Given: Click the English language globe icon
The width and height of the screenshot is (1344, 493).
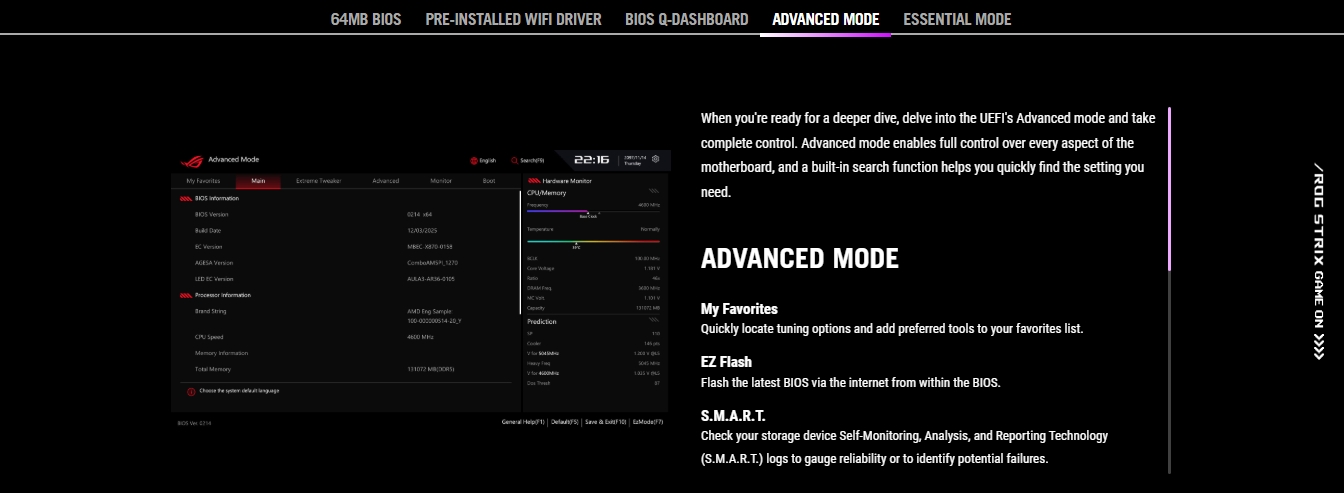Looking at the screenshot, I should 474,160.
